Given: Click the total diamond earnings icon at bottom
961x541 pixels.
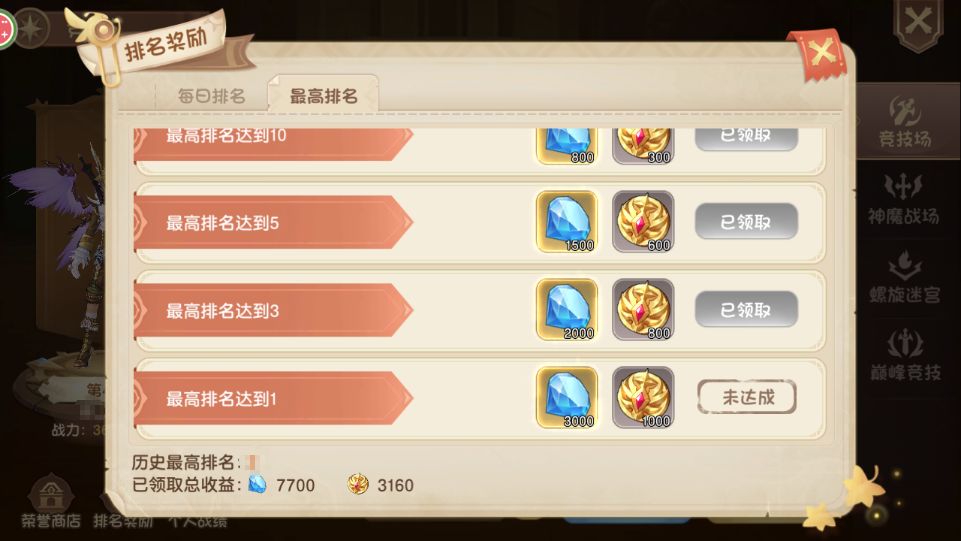Looking at the screenshot, I should 257,485.
